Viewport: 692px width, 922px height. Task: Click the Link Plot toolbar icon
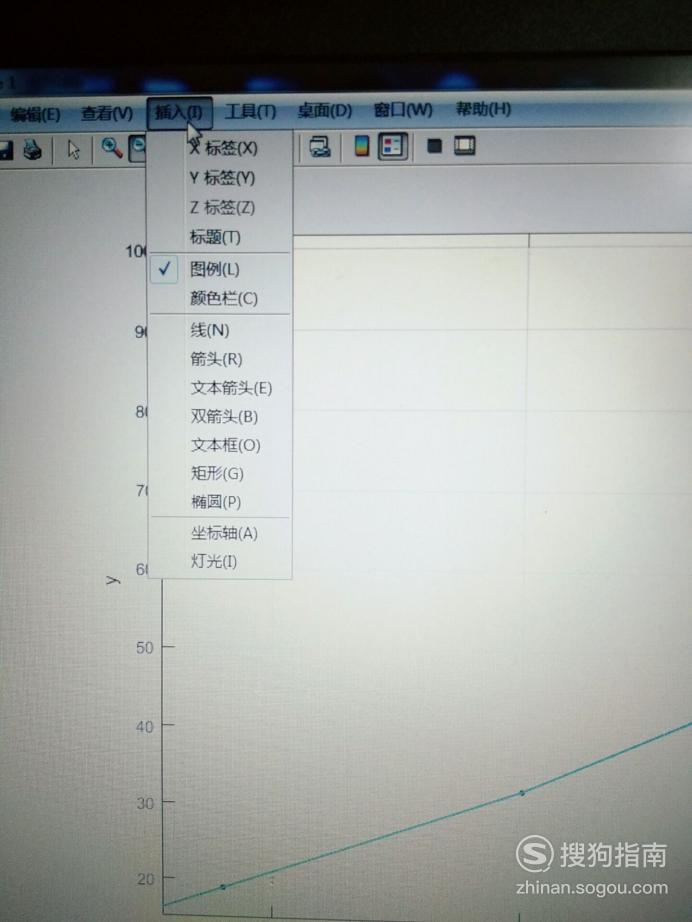pyautogui.click(x=320, y=146)
